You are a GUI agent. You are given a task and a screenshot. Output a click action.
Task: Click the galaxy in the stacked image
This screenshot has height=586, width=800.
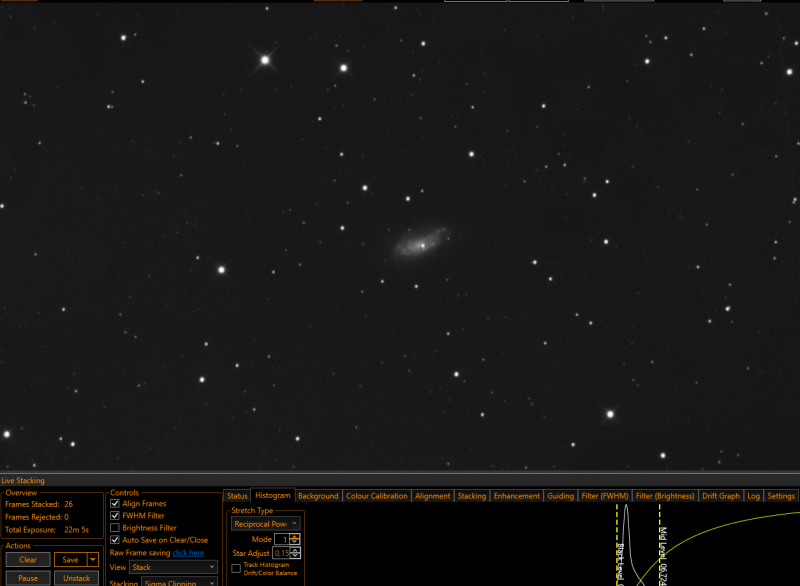(421, 243)
